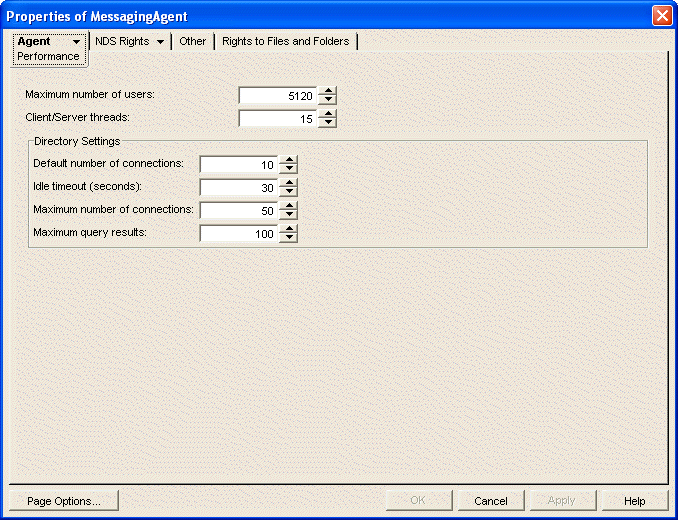This screenshot has width=678, height=520.
Task: Open the NDS Rights tab dropdown arrow
Action: [160, 42]
